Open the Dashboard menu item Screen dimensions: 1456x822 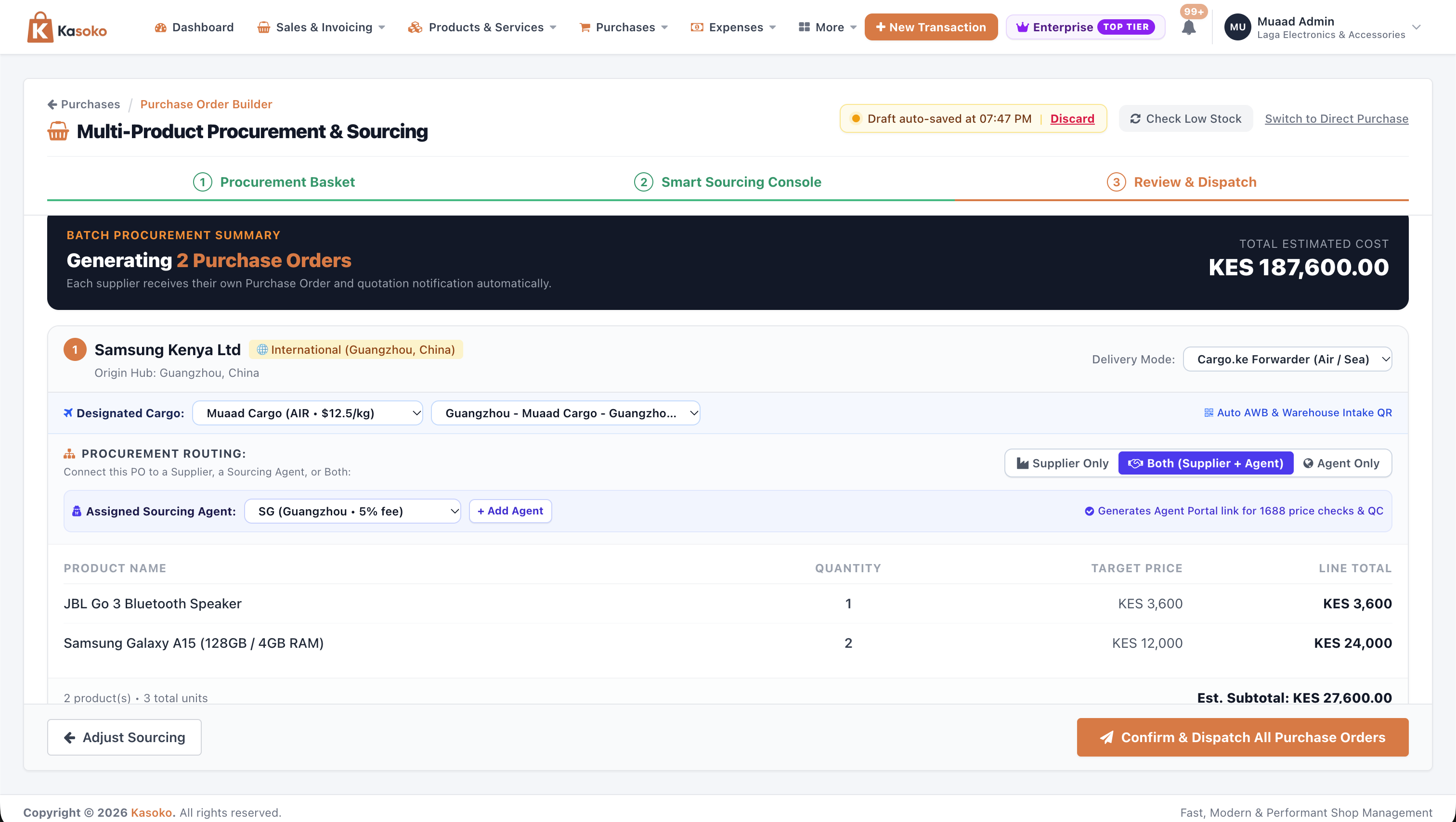(x=194, y=27)
